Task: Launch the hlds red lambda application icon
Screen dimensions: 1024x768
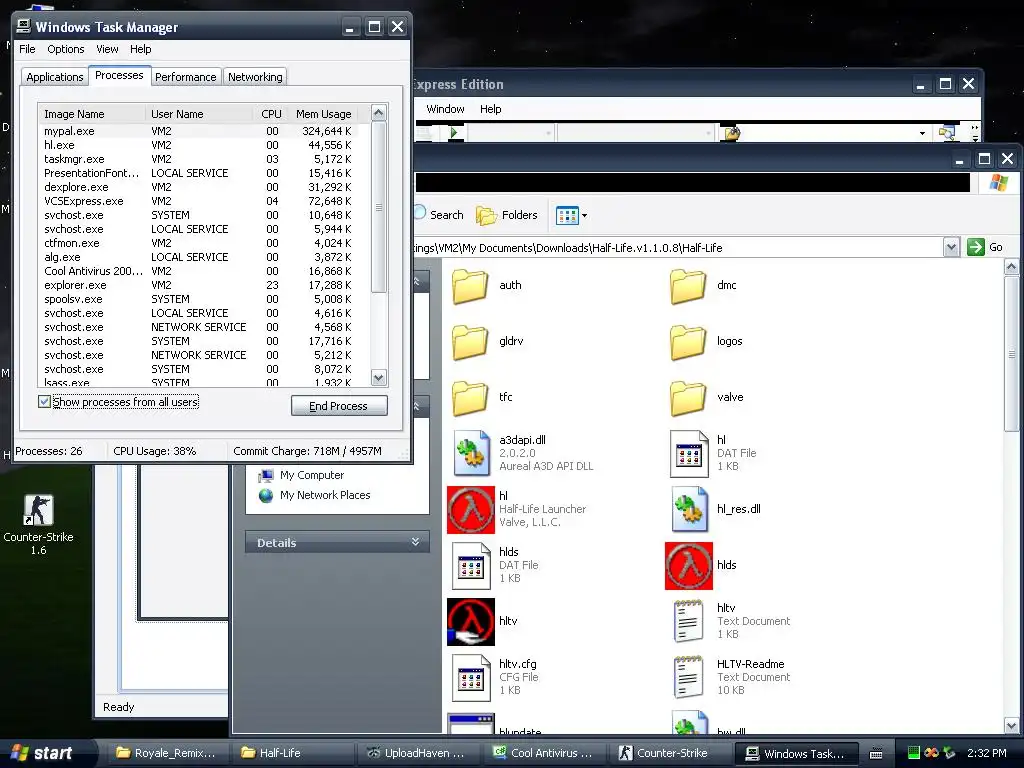Action: 689,566
